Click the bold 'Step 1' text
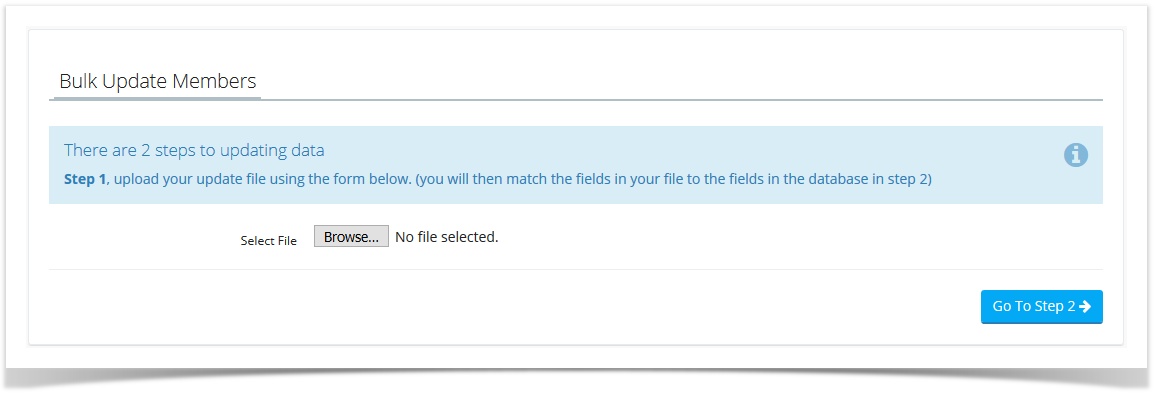Screen dimensions: 1161x397 point(85,179)
